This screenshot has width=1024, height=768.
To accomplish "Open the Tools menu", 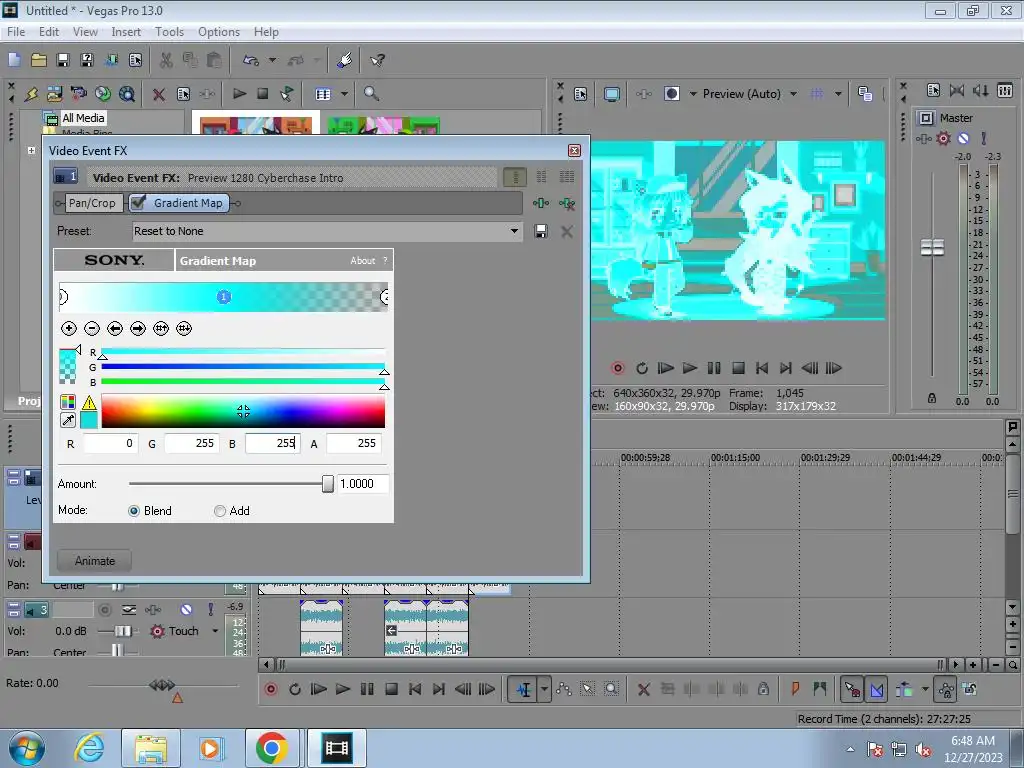I will (x=169, y=32).
